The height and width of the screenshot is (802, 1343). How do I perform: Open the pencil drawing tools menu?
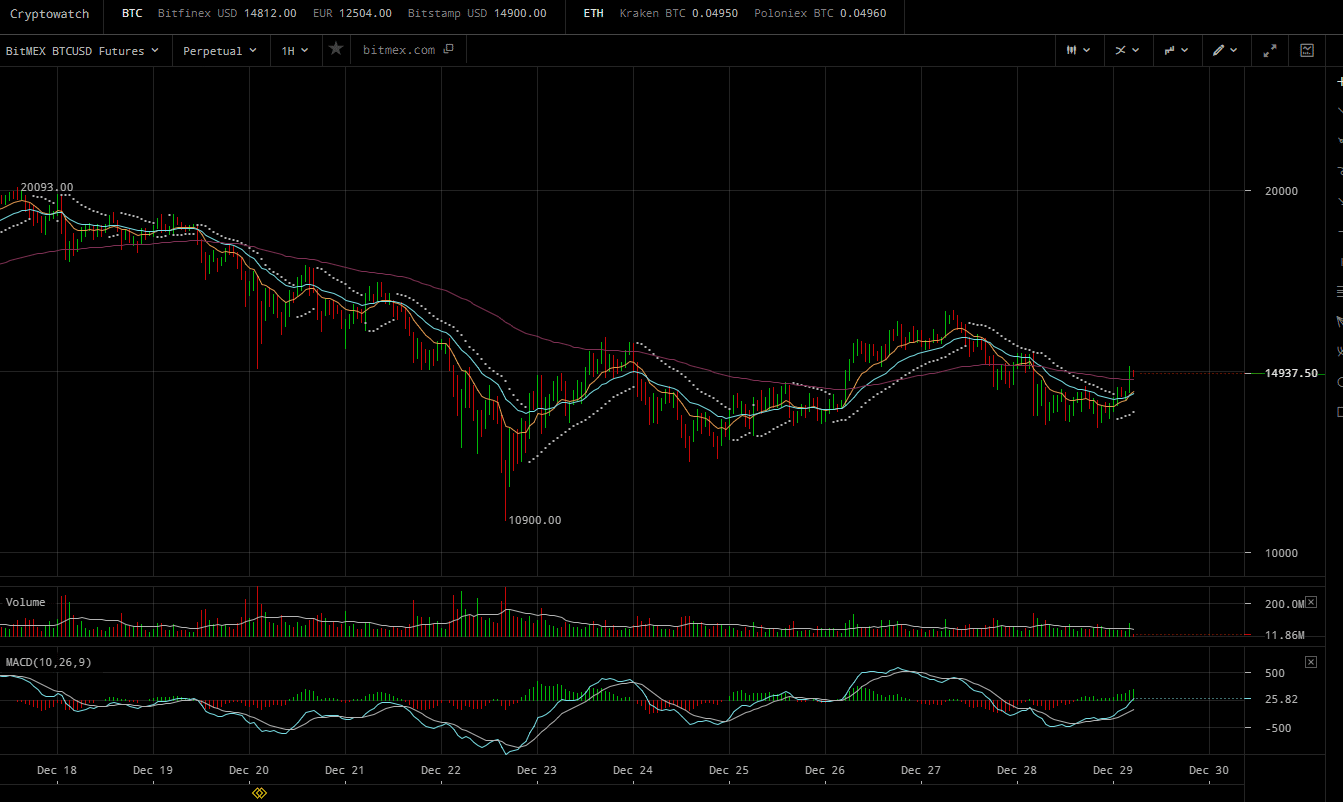coord(1225,50)
